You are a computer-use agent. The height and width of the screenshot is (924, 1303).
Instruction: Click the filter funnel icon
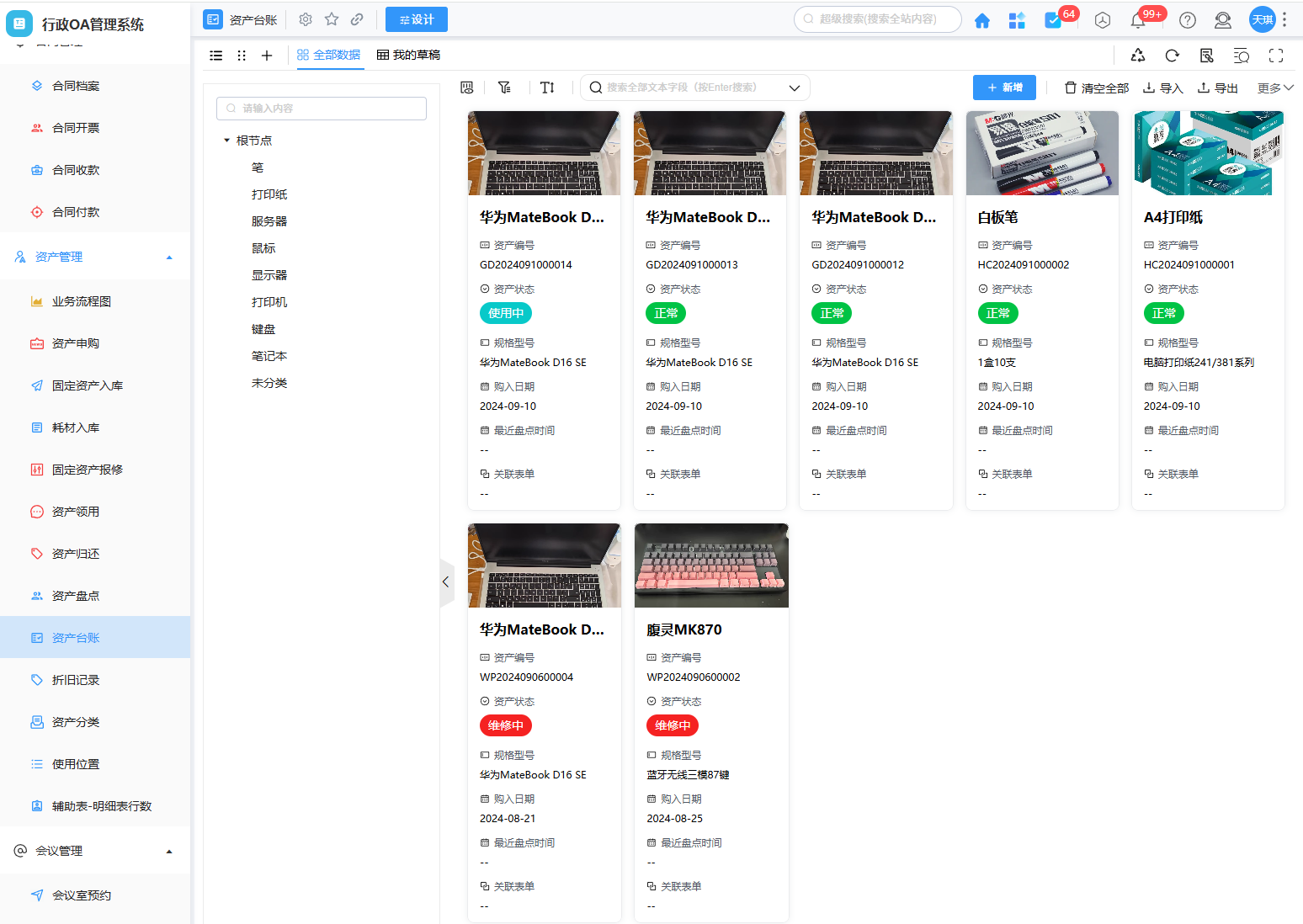(x=504, y=88)
